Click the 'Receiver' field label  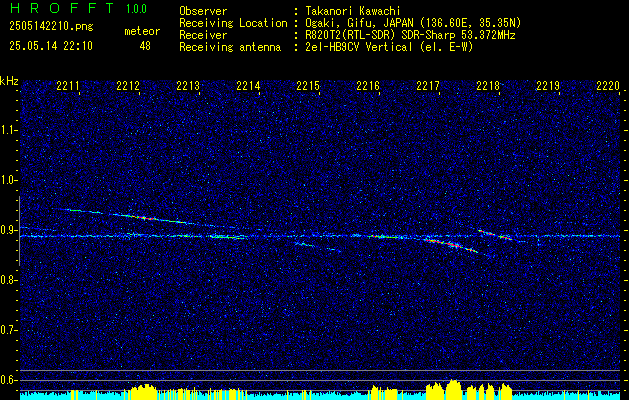(203, 35)
